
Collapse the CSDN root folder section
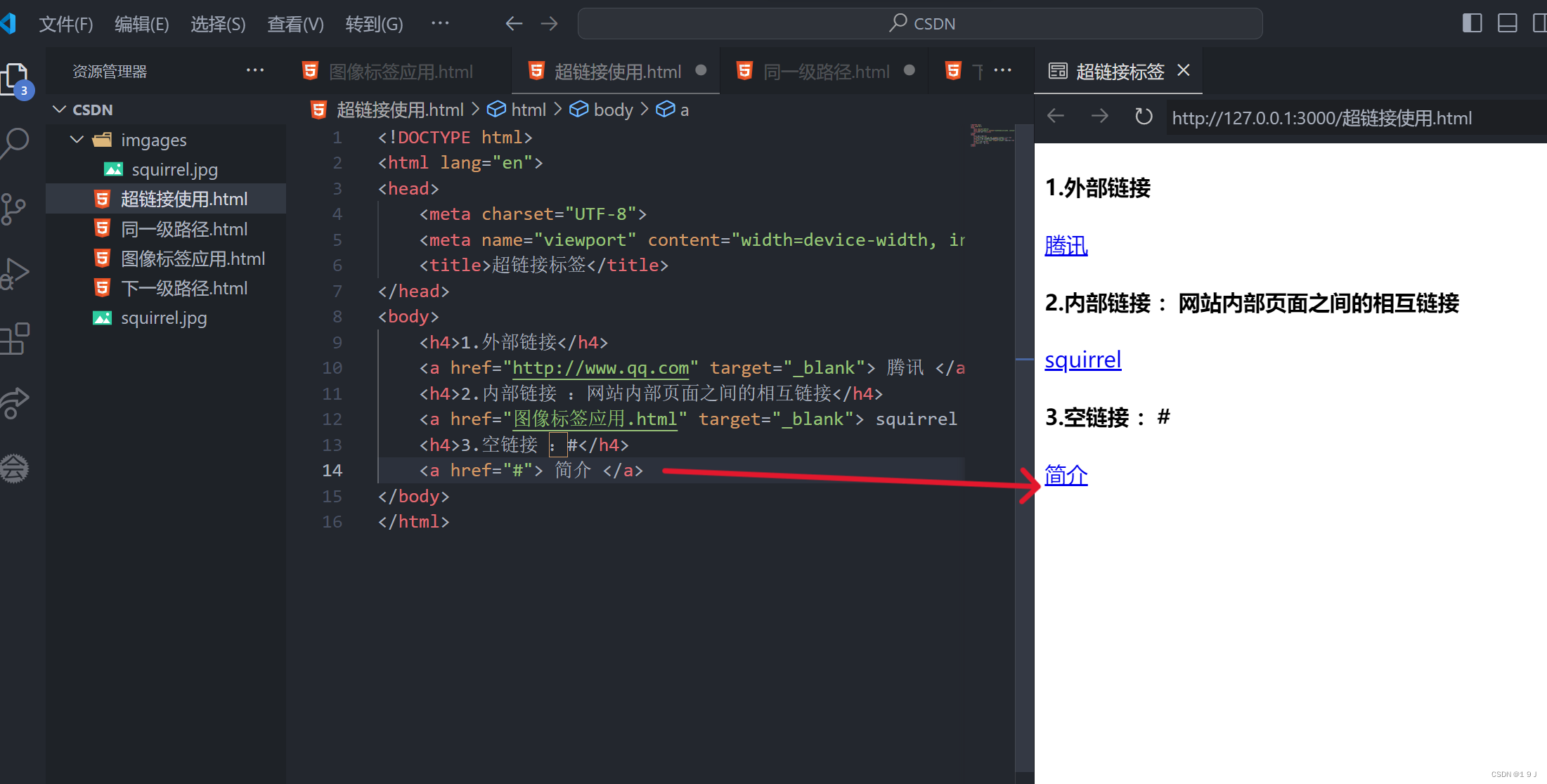pyautogui.click(x=60, y=110)
